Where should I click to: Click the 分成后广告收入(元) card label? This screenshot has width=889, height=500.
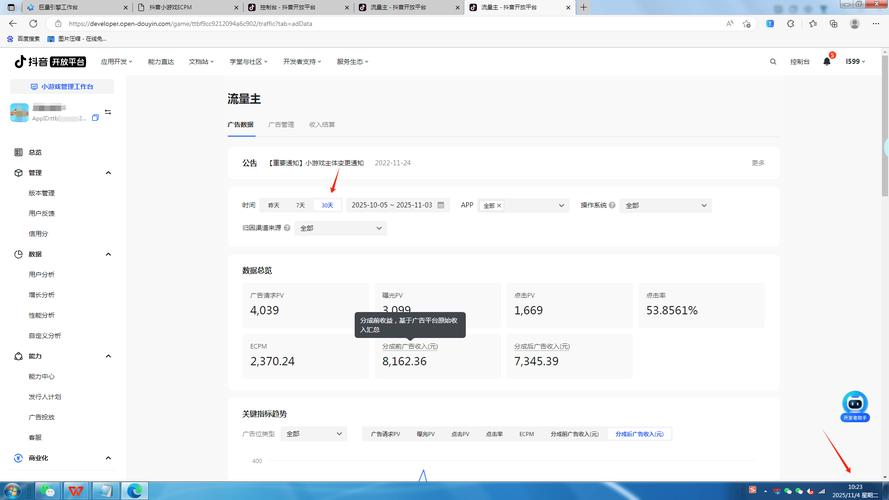tap(541, 346)
